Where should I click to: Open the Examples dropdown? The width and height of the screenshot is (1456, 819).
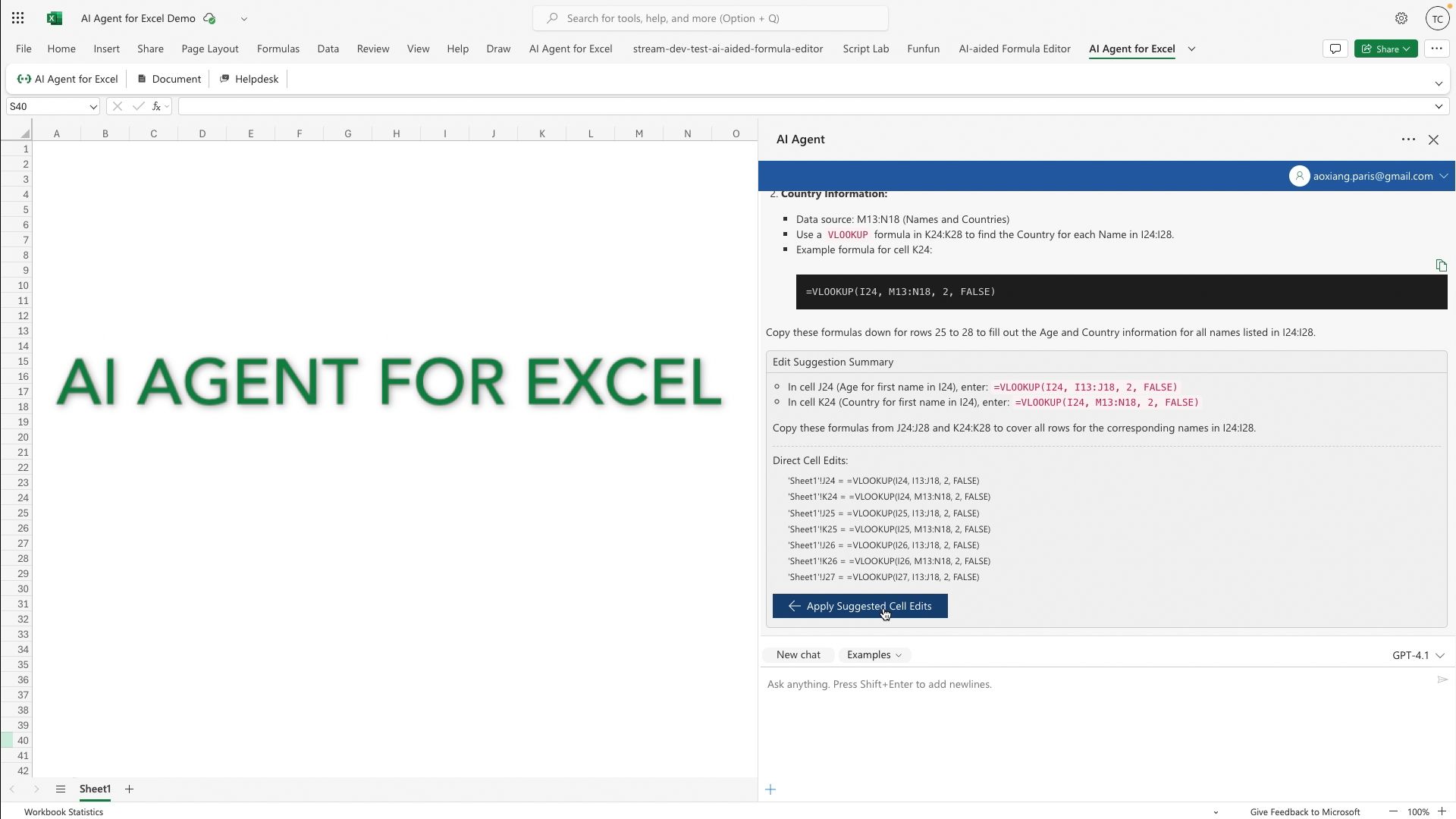tap(874, 655)
